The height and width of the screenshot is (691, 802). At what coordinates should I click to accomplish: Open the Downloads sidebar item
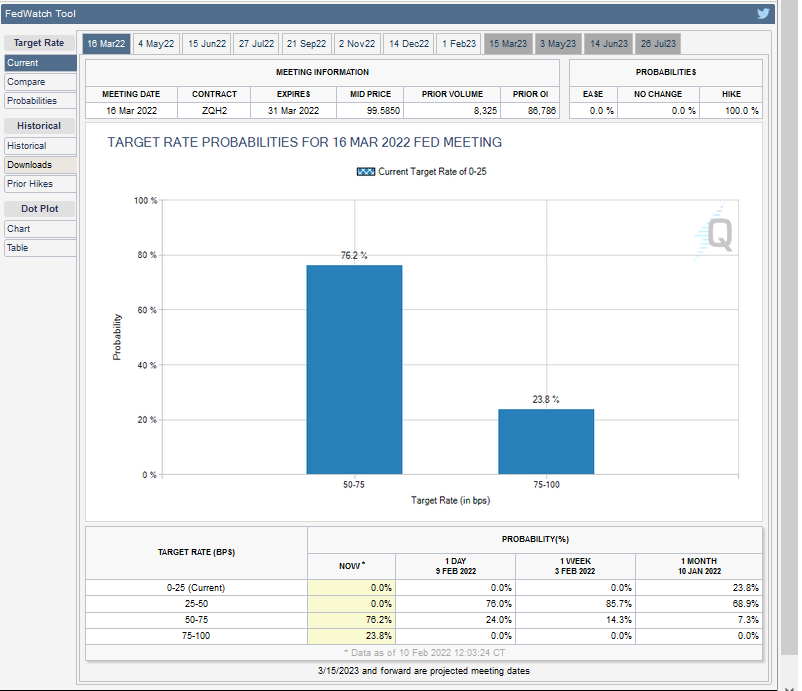point(40,165)
